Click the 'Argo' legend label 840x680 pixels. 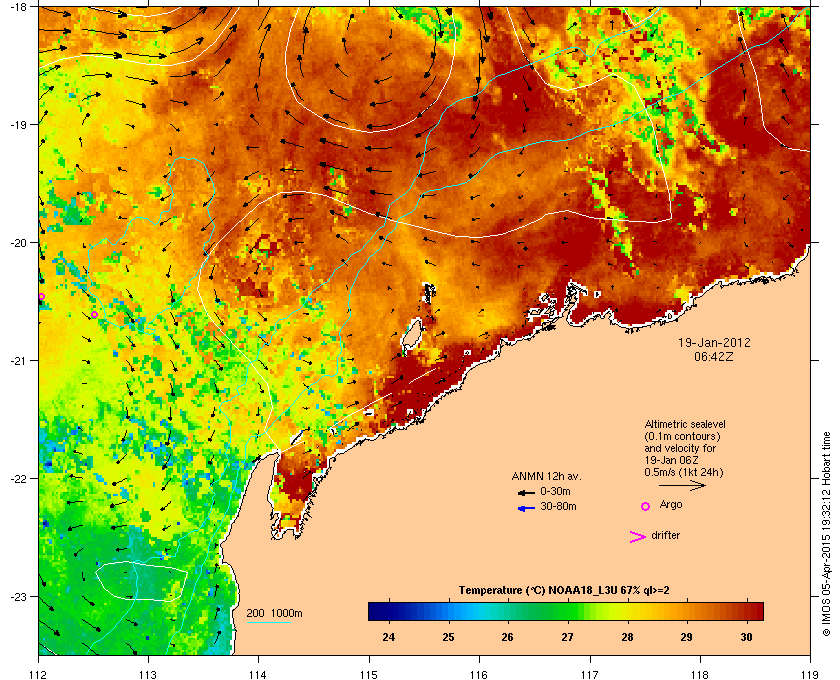point(671,505)
